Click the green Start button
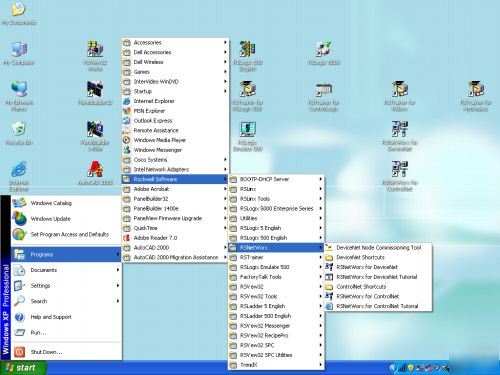Image resolution: width=500 pixels, height=375 pixels. [x=23, y=368]
